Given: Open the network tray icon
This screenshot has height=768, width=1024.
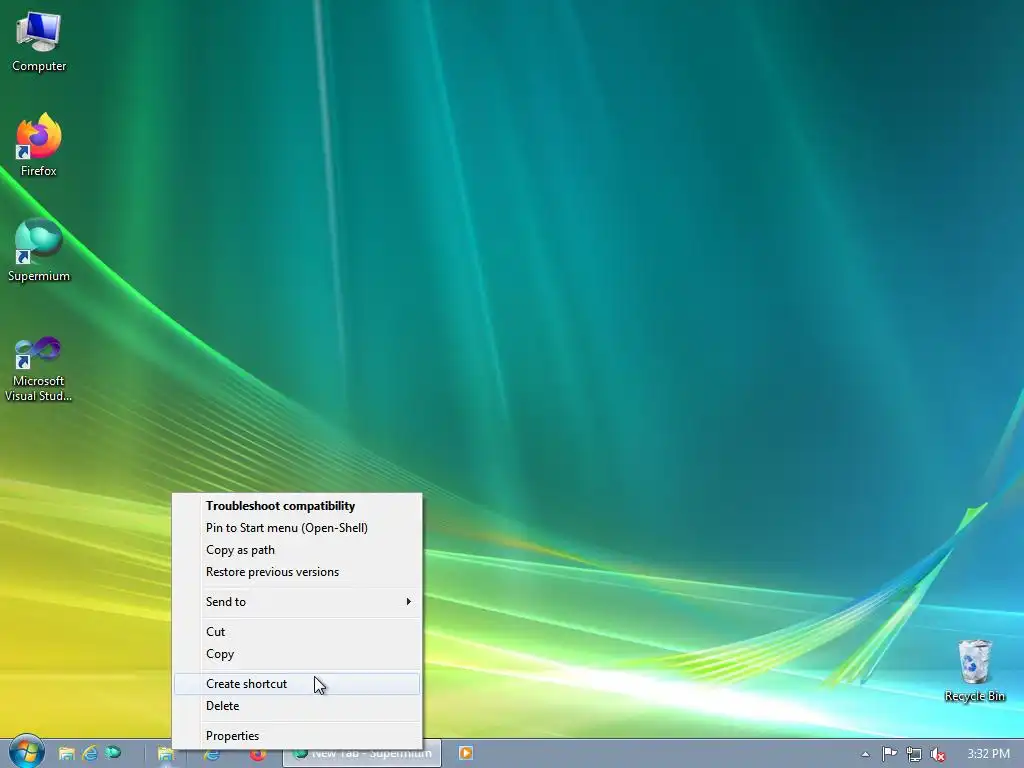Looking at the screenshot, I should tap(913, 754).
